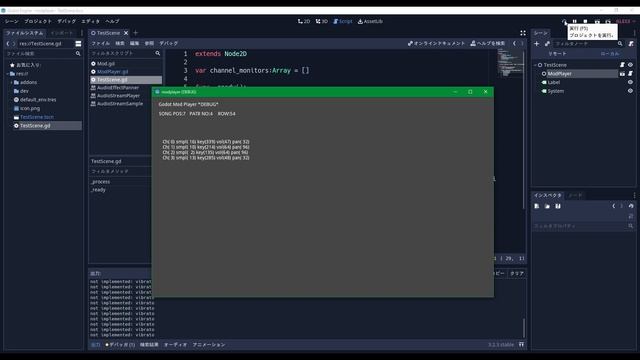The height and width of the screenshot is (360, 640).
Task: Open online documentation link
Action: click(x=436, y=43)
